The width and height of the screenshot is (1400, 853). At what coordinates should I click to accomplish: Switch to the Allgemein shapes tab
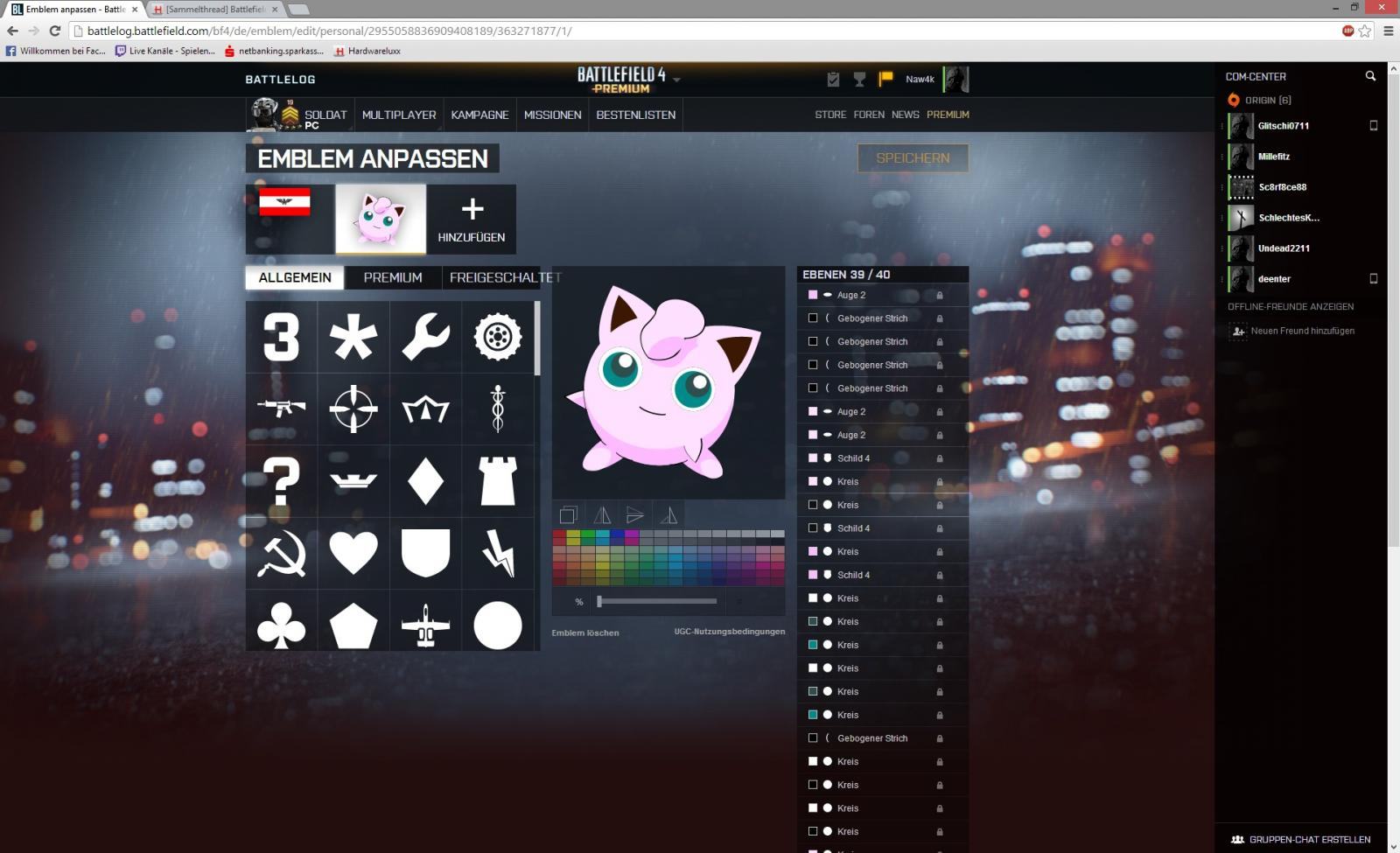pyautogui.click(x=295, y=277)
